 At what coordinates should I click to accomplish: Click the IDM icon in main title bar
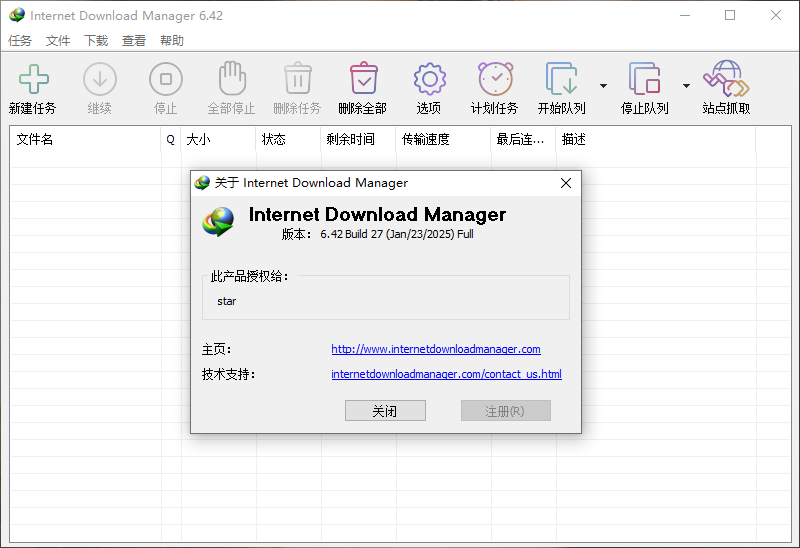17,15
